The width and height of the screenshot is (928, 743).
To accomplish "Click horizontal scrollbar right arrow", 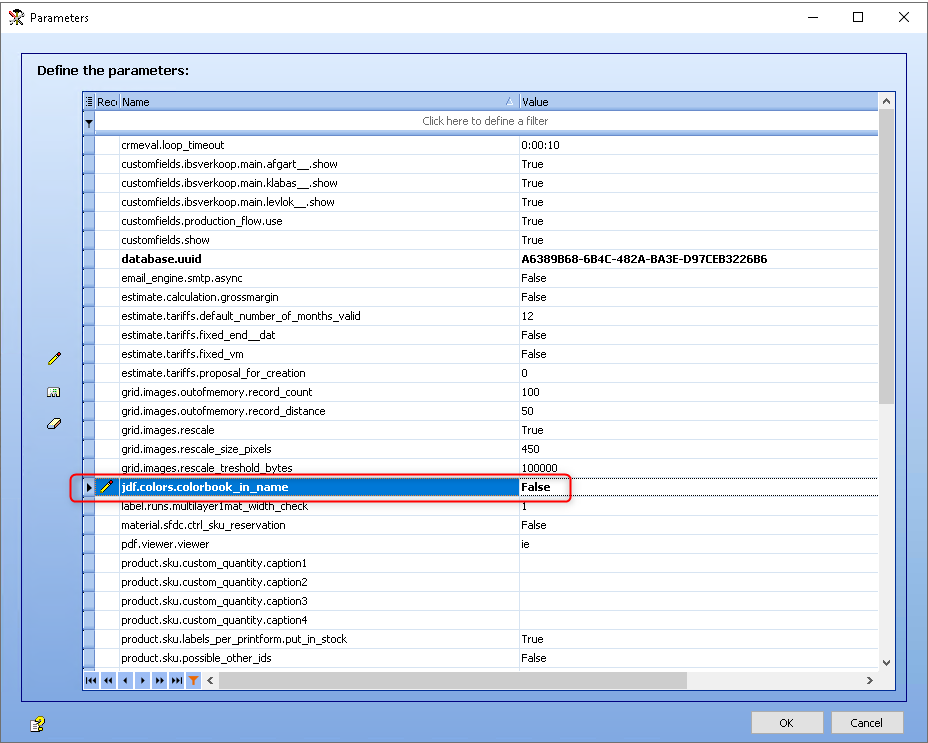I will click(869, 680).
